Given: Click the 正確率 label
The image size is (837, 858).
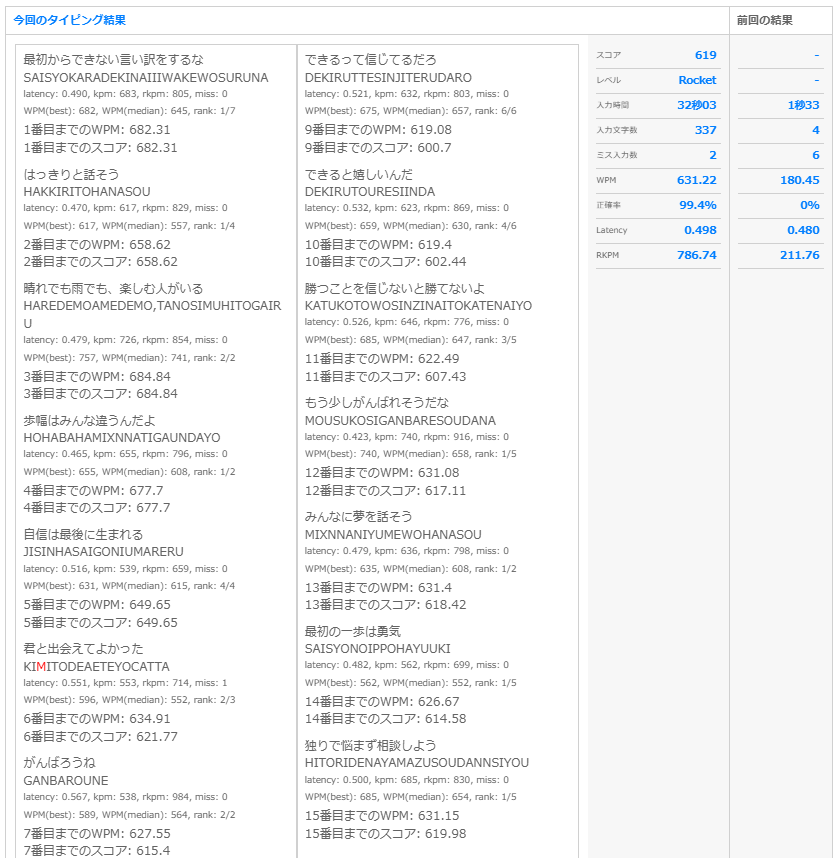Looking at the screenshot, I should [608, 205].
